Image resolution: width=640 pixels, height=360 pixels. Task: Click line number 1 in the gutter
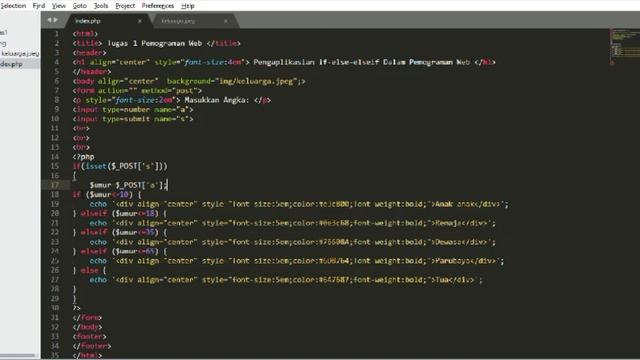(57, 34)
